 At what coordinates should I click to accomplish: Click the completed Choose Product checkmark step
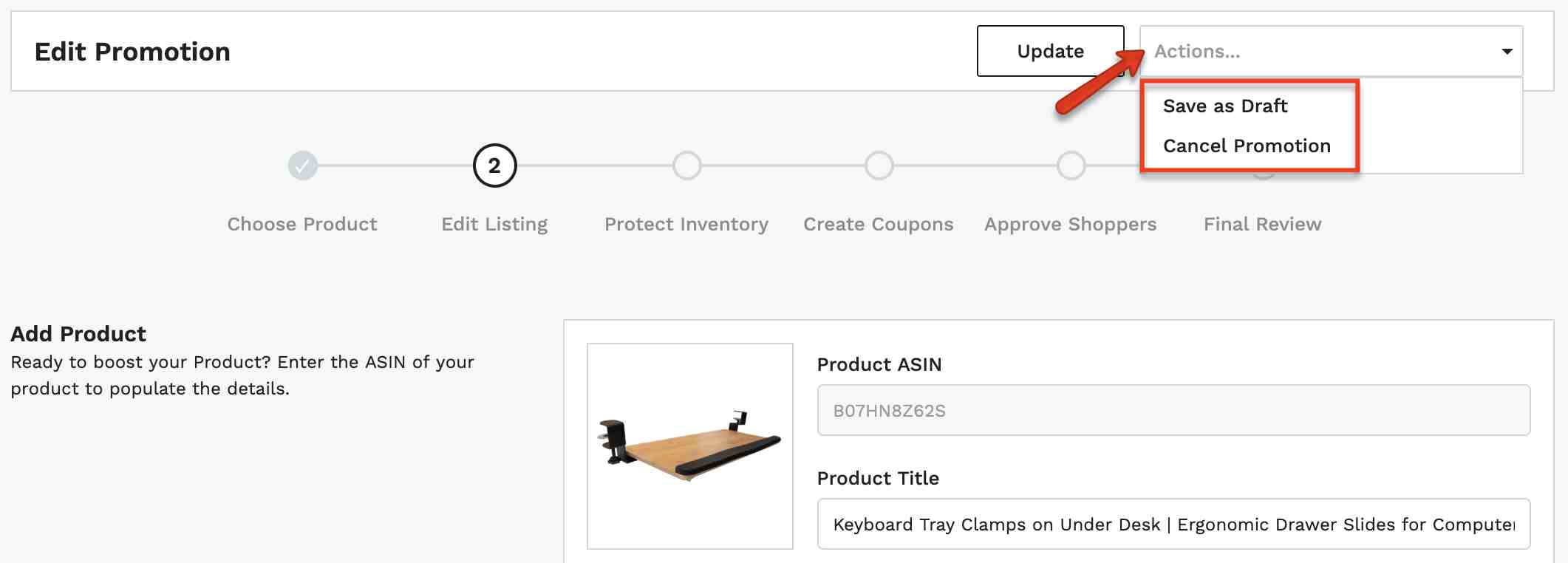click(302, 166)
